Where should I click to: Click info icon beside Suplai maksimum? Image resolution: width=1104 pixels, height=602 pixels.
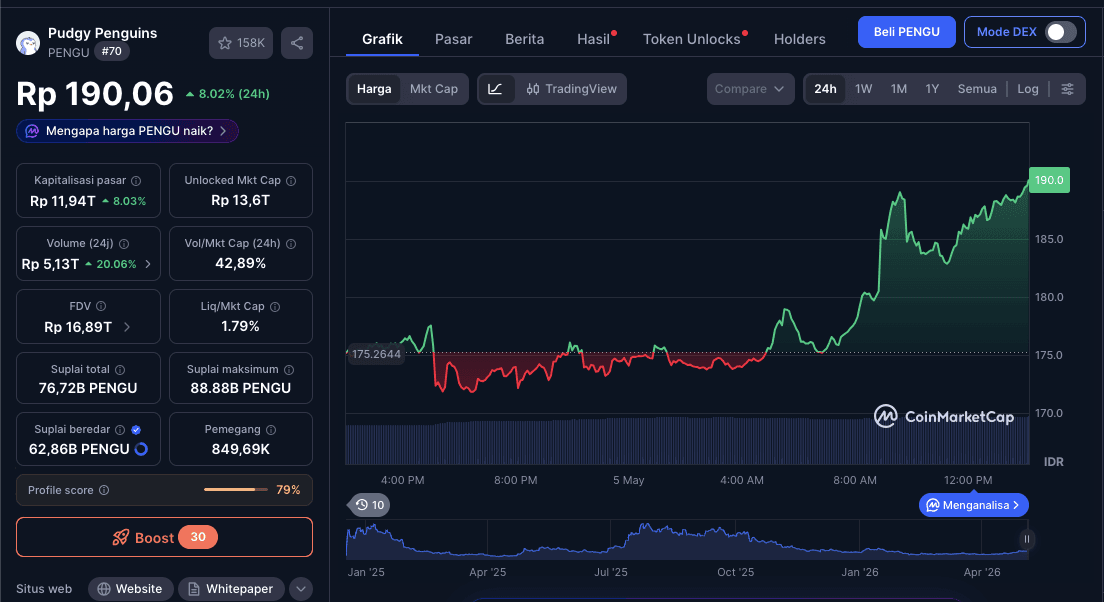tap(289, 370)
